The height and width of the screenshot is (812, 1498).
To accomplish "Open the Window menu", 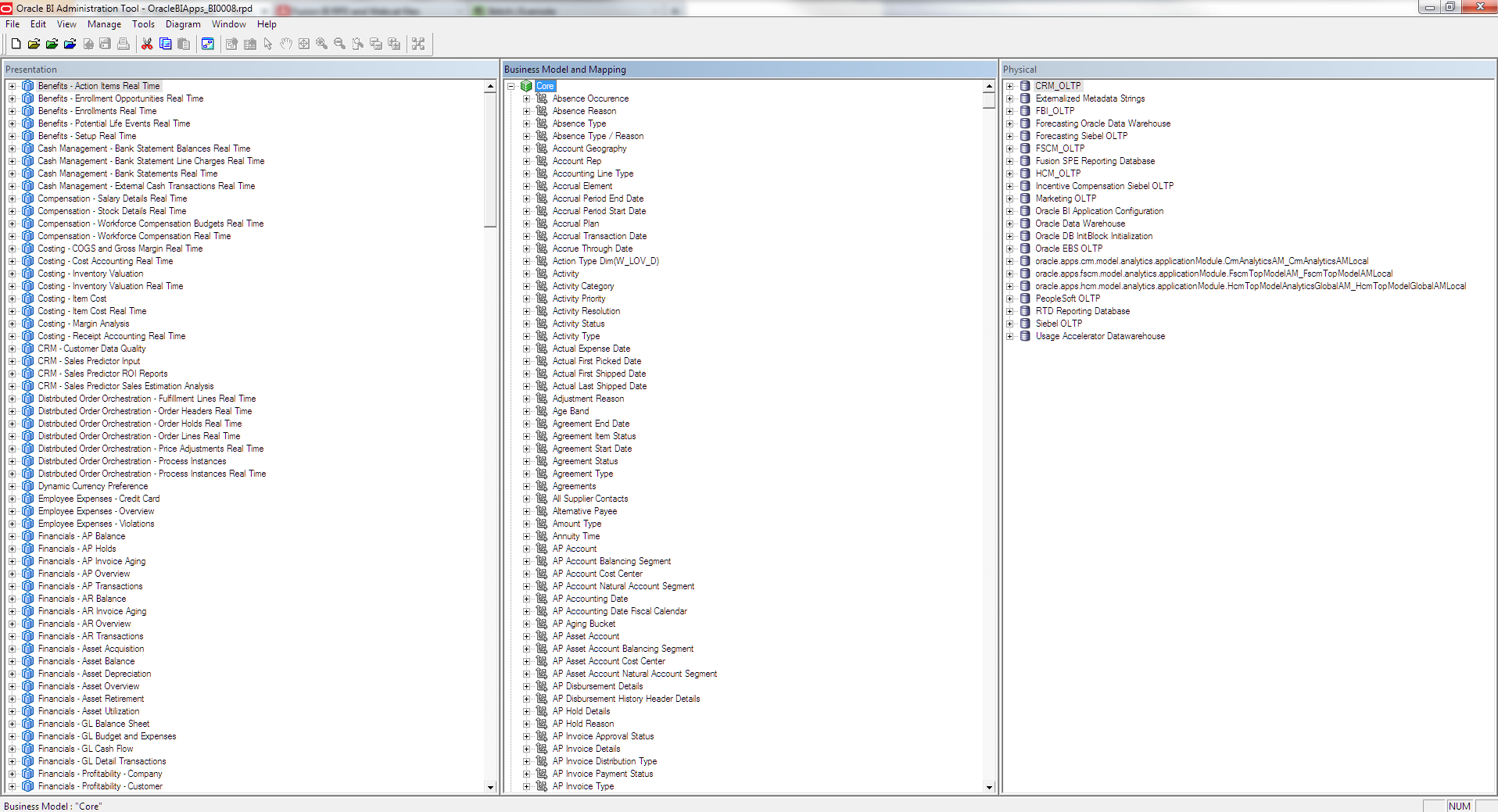I will pyautogui.click(x=229, y=24).
